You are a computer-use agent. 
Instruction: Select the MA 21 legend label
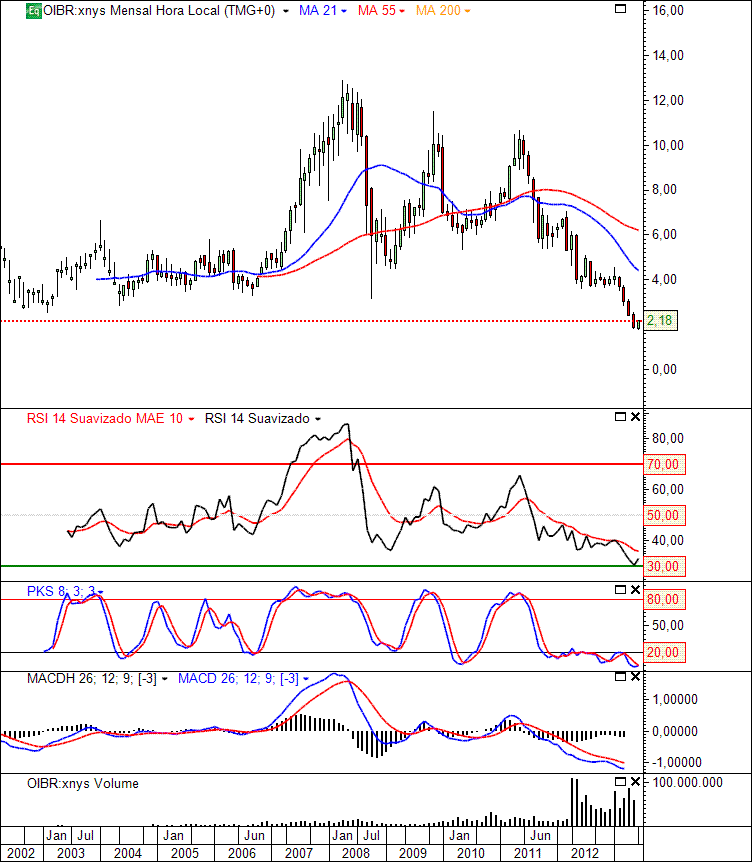(318, 10)
